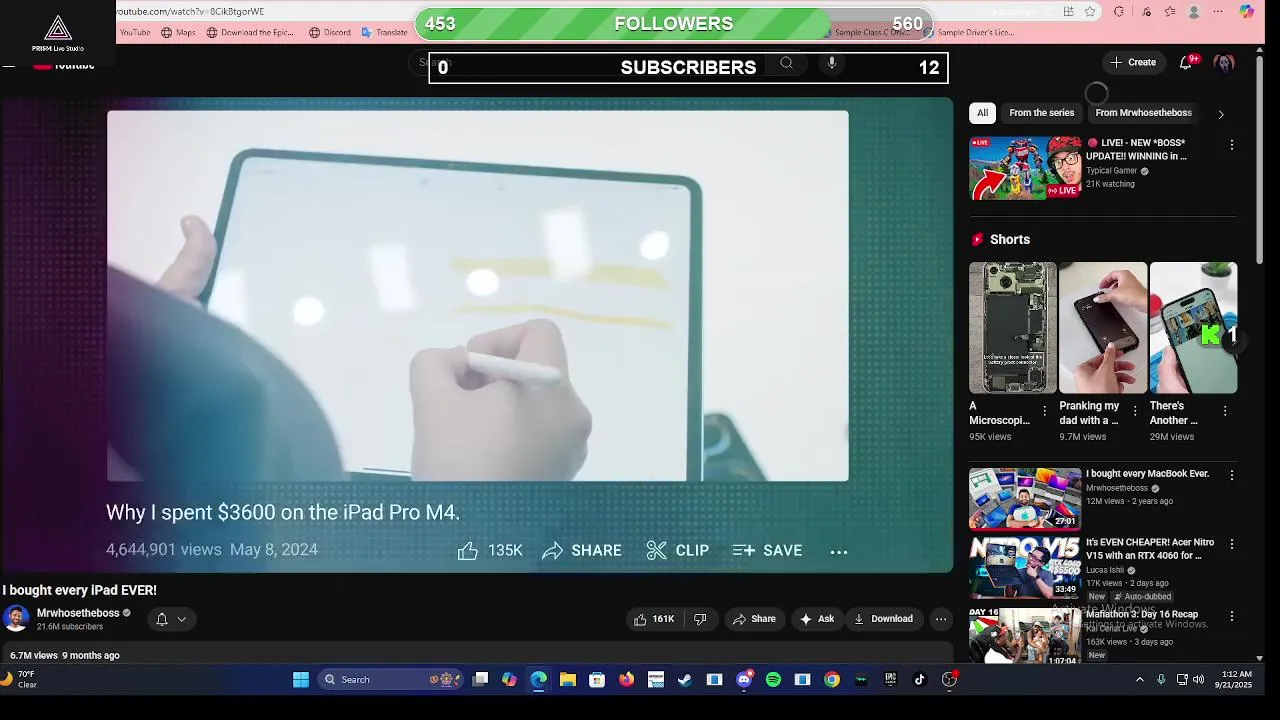1280x720 pixels.
Task: Open the Mrwhosetheboss channel avatar
Action: [15, 619]
